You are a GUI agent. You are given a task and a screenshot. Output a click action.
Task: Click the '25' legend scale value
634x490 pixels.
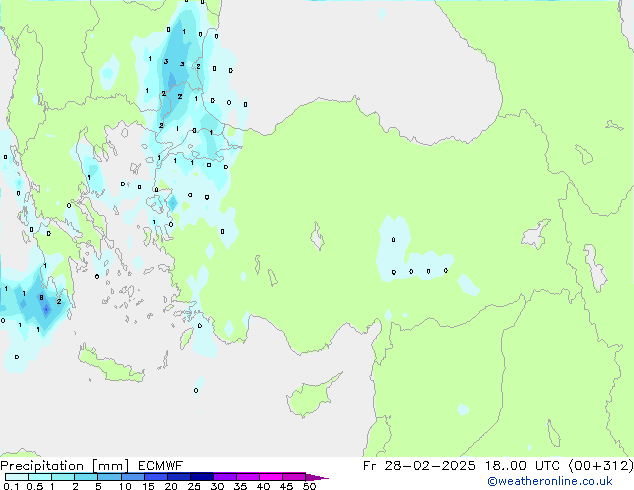[194, 486]
